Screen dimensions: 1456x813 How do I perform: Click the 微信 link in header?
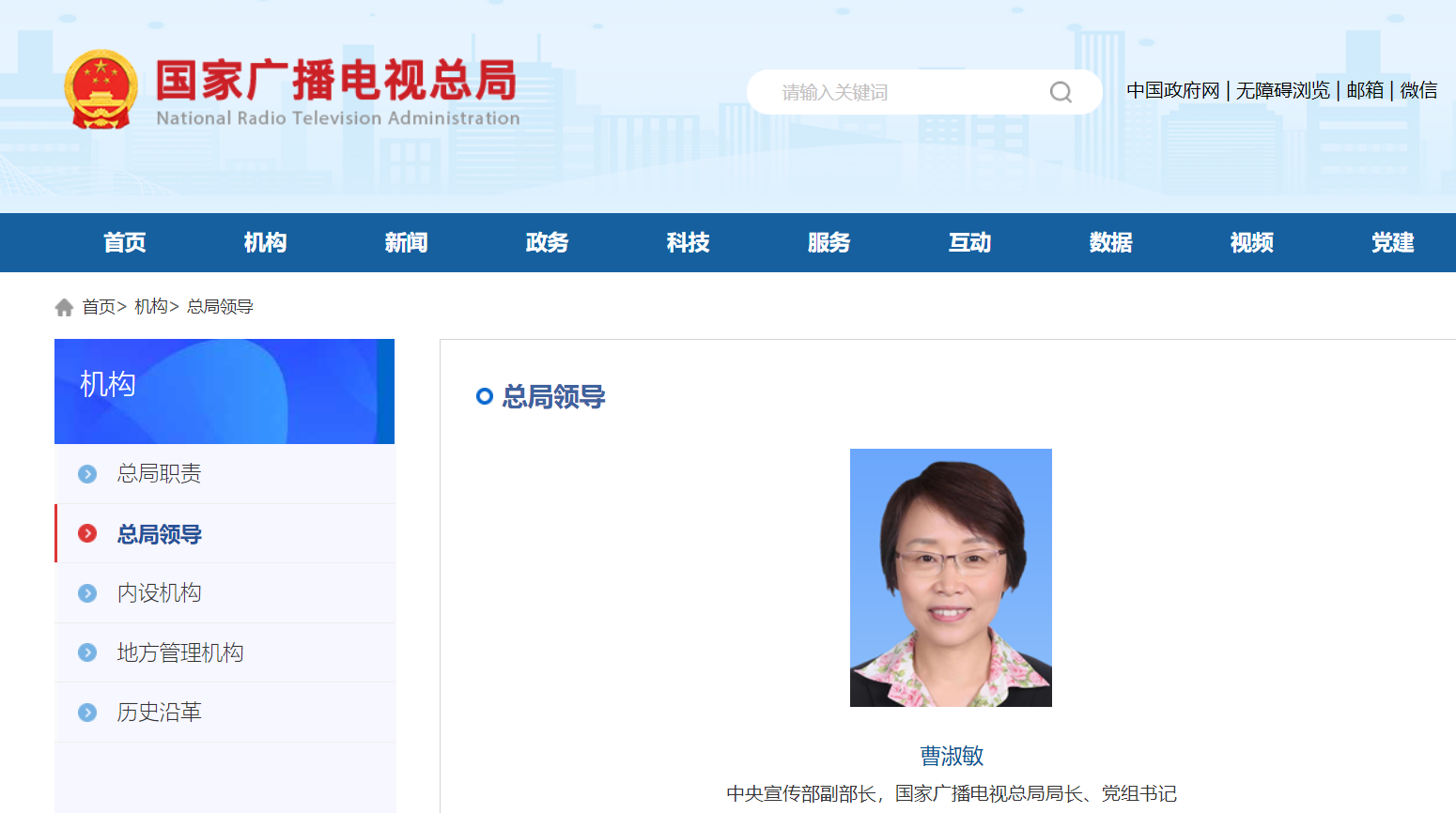pos(1418,90)
